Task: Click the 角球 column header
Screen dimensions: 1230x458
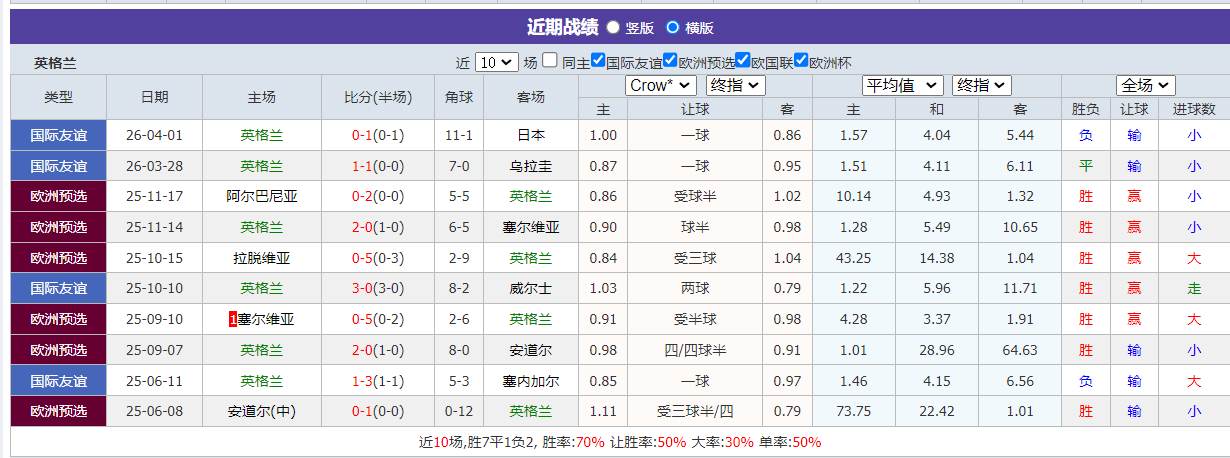Action: (x=459, y=97)
